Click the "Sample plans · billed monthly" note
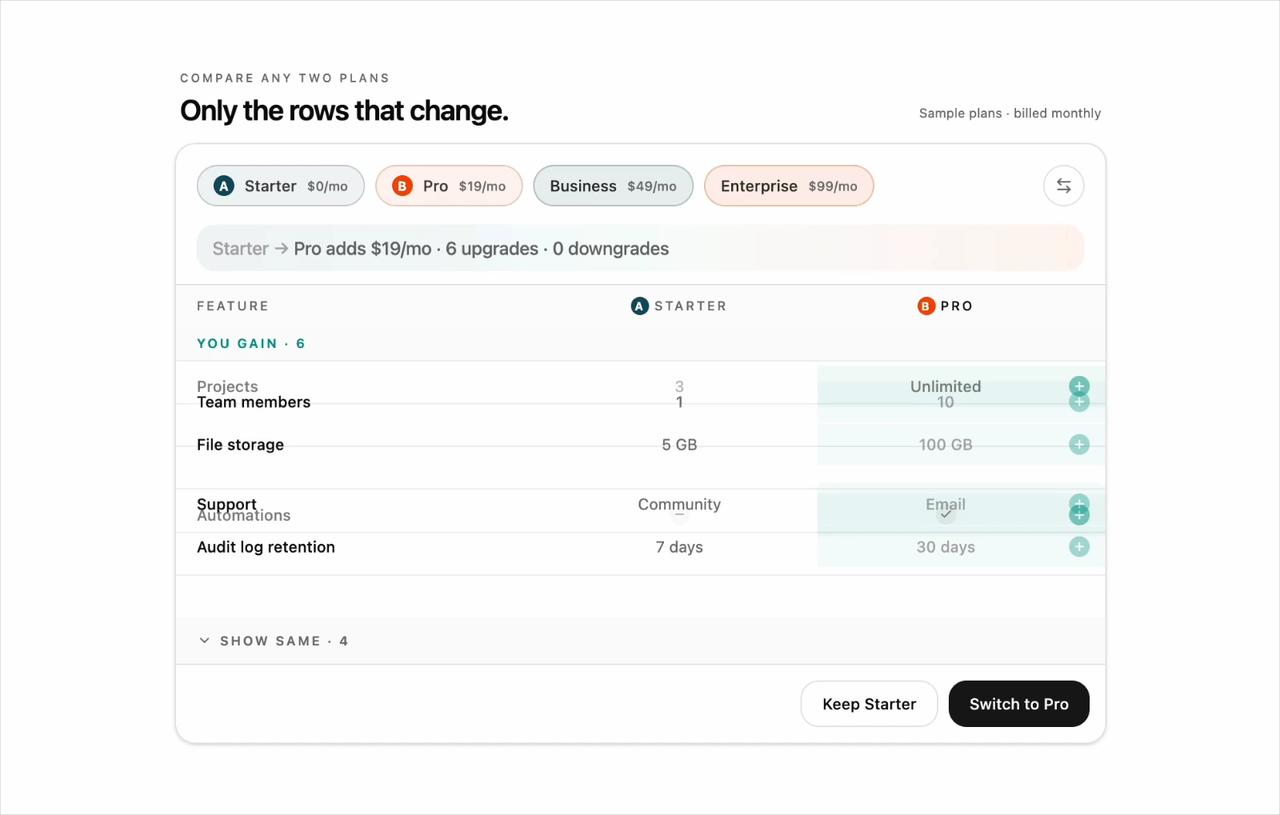 [1010, 113]
